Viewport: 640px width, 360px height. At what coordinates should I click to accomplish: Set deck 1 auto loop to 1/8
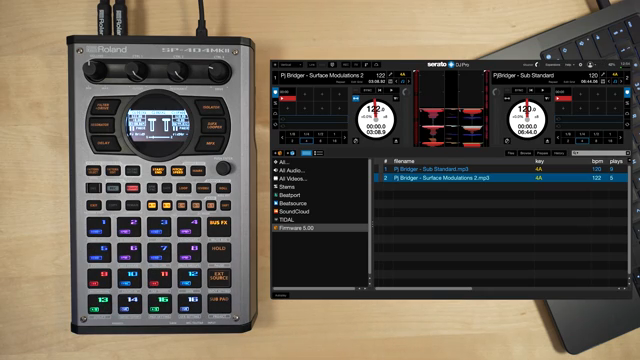(x=292, y=134)
